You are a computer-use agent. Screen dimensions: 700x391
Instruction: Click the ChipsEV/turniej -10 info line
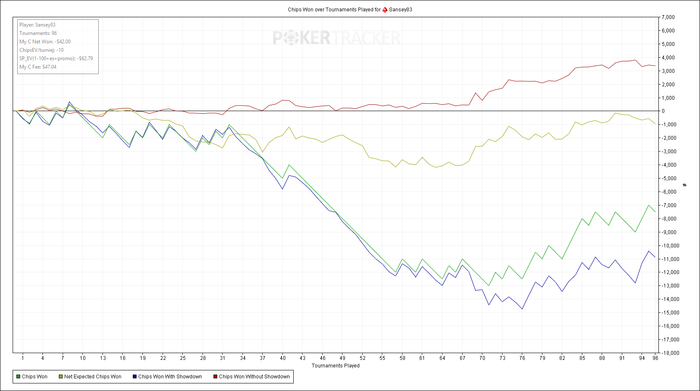[41, 50]
